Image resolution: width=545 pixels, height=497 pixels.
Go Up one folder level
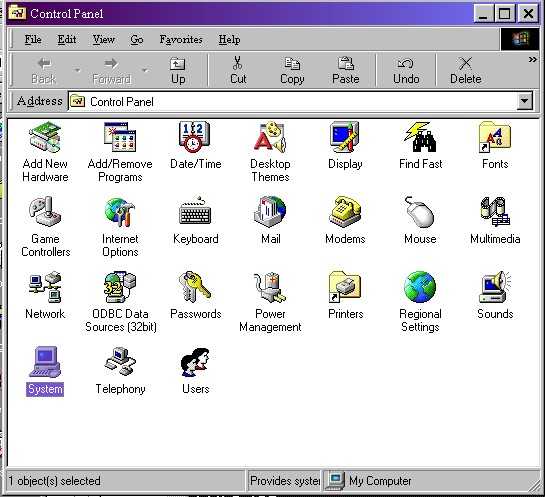coord(178,71)
